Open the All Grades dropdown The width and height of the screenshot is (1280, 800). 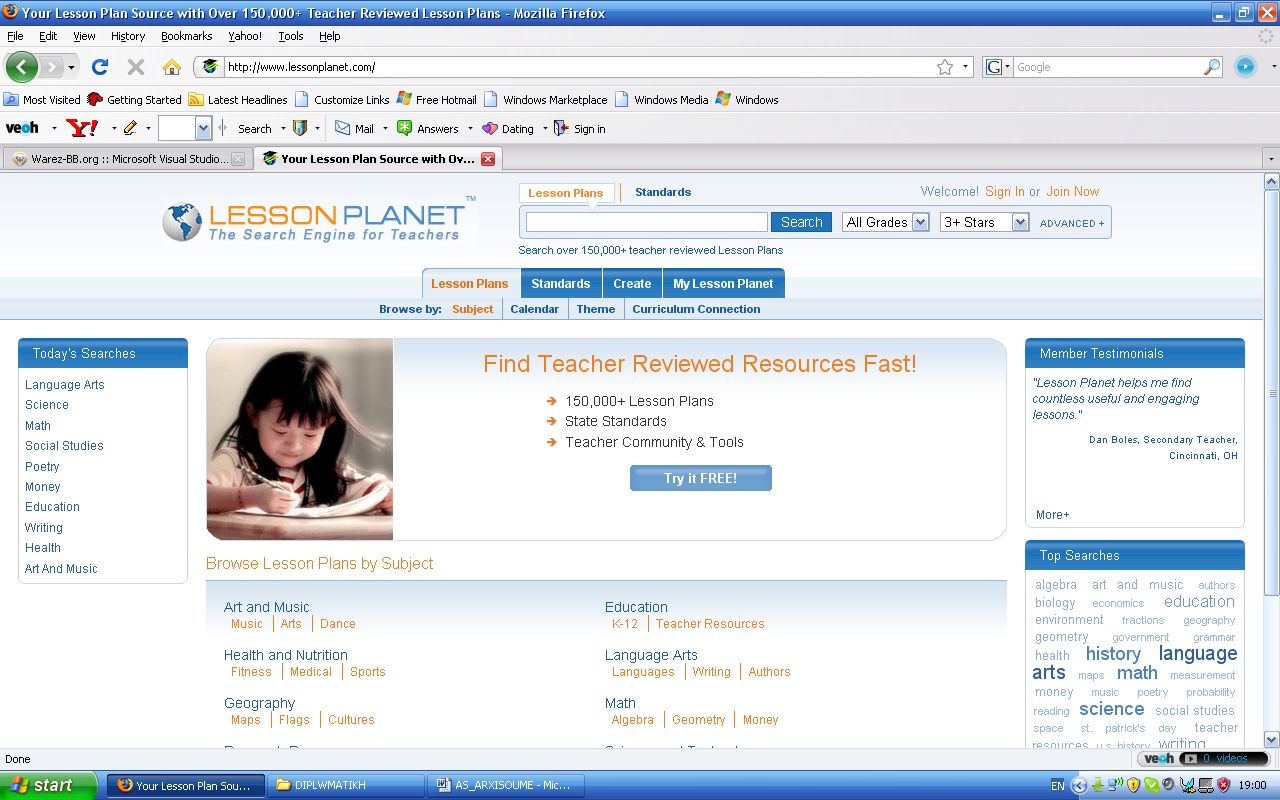pyautogui.click(x=886, y=222)
